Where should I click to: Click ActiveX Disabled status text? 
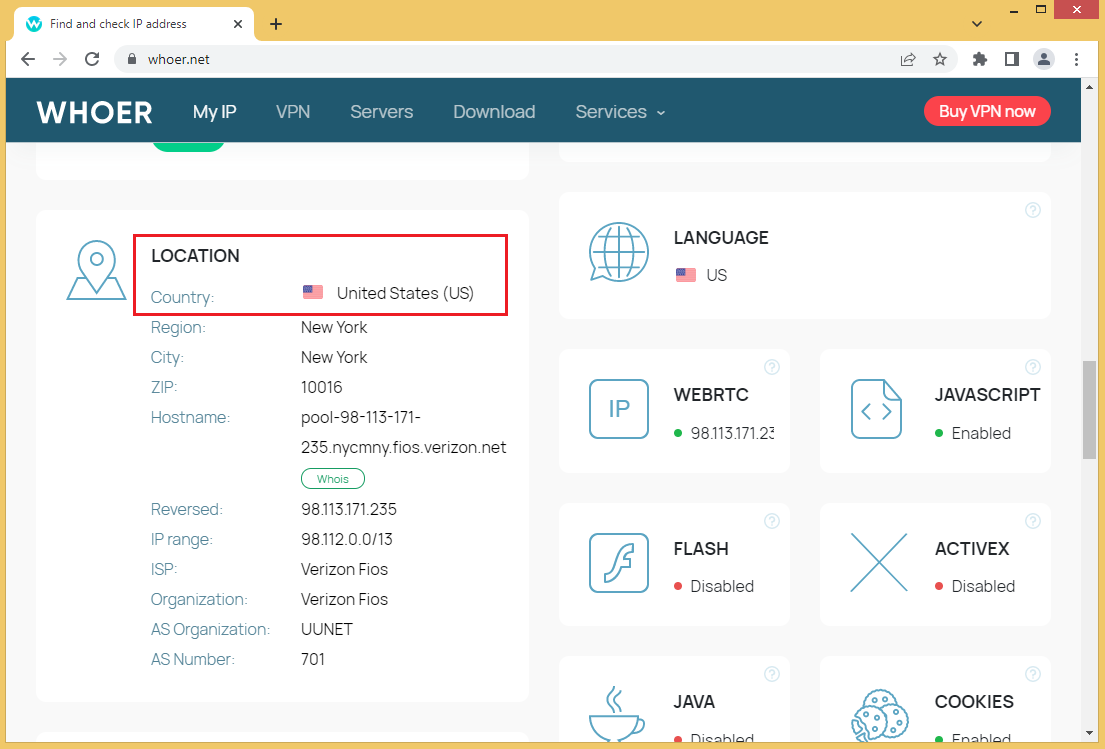tap(983, 586)
